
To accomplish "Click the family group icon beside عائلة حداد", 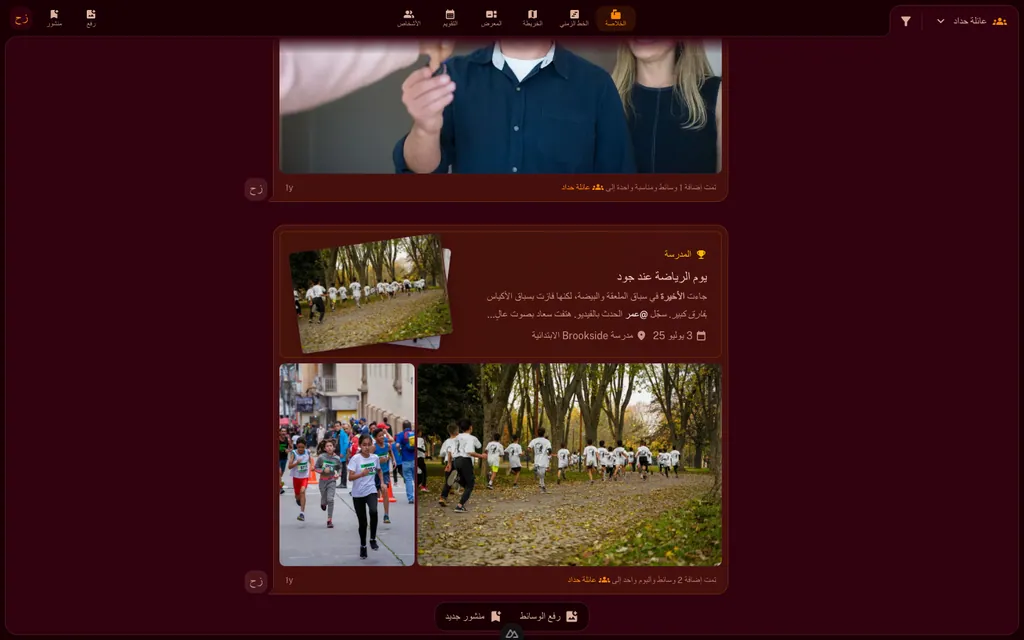I will [x=999, y=22].
